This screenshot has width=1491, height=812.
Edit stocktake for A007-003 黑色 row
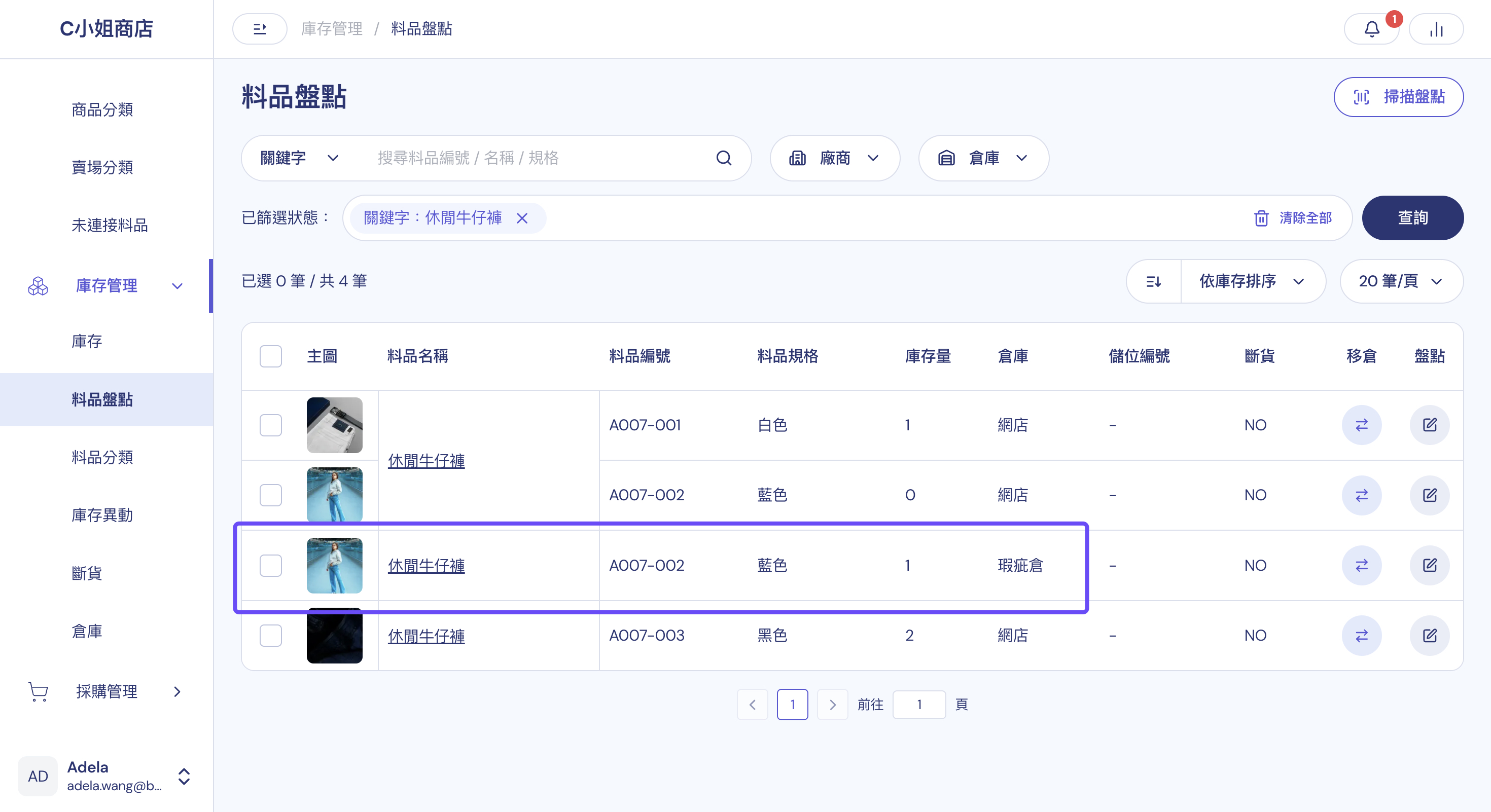[1430, 636]
